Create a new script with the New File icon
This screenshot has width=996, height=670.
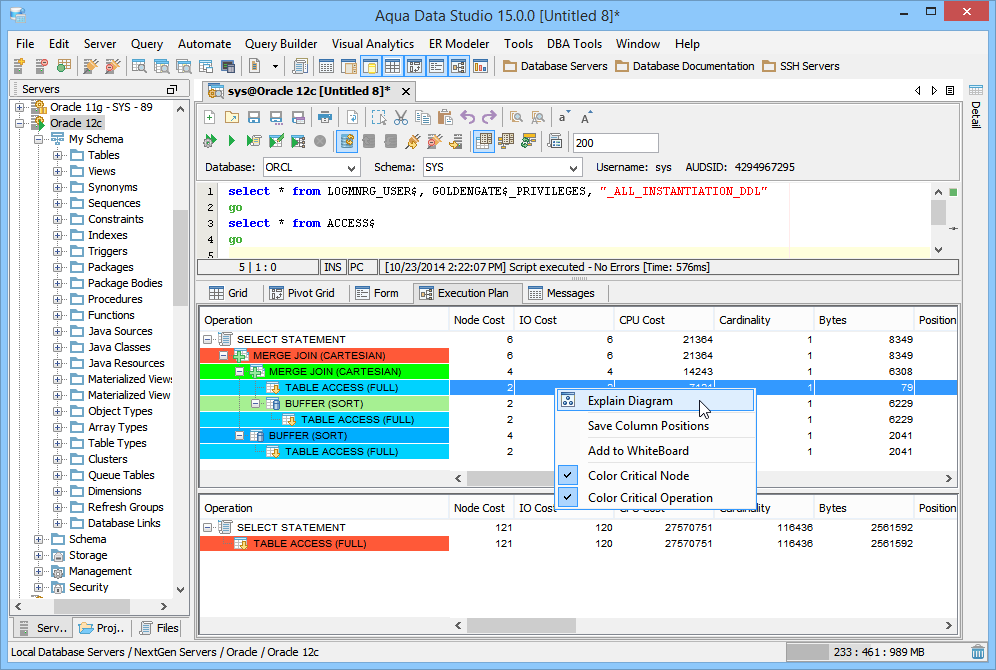pos(210,117)
